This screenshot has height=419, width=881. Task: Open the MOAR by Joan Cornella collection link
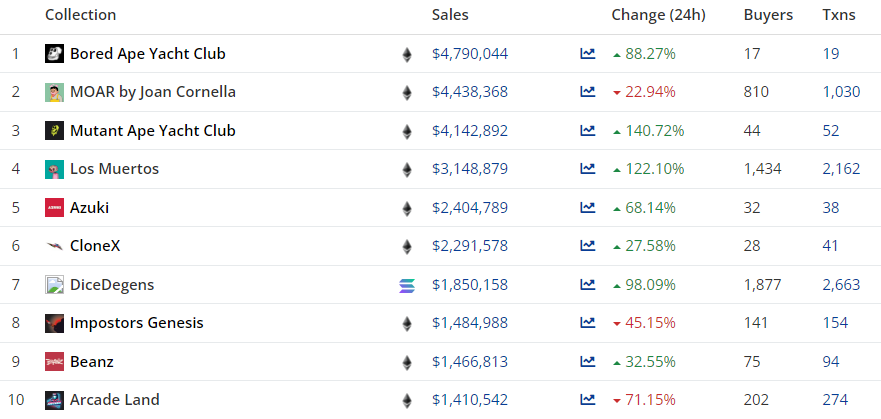click(153, 92)
